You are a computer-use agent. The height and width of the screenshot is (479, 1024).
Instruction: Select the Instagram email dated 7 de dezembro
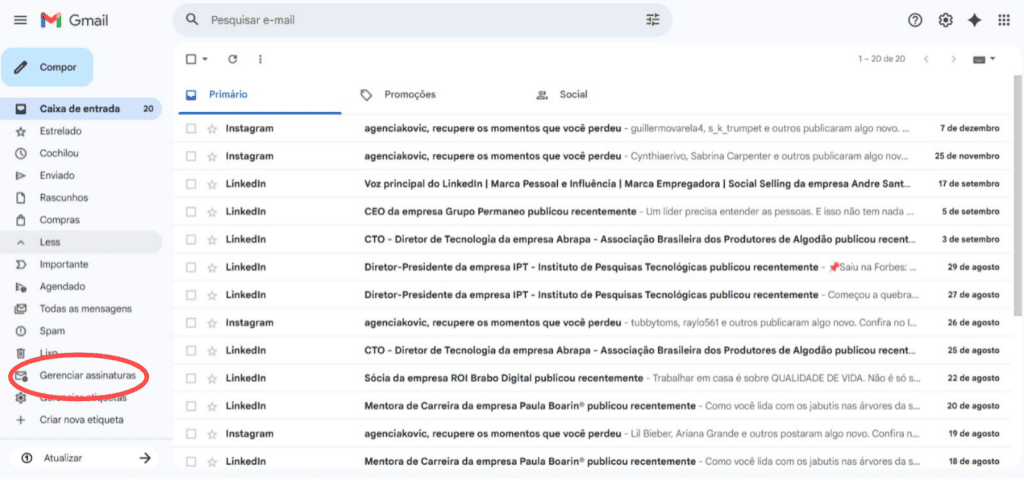point(191,129)
